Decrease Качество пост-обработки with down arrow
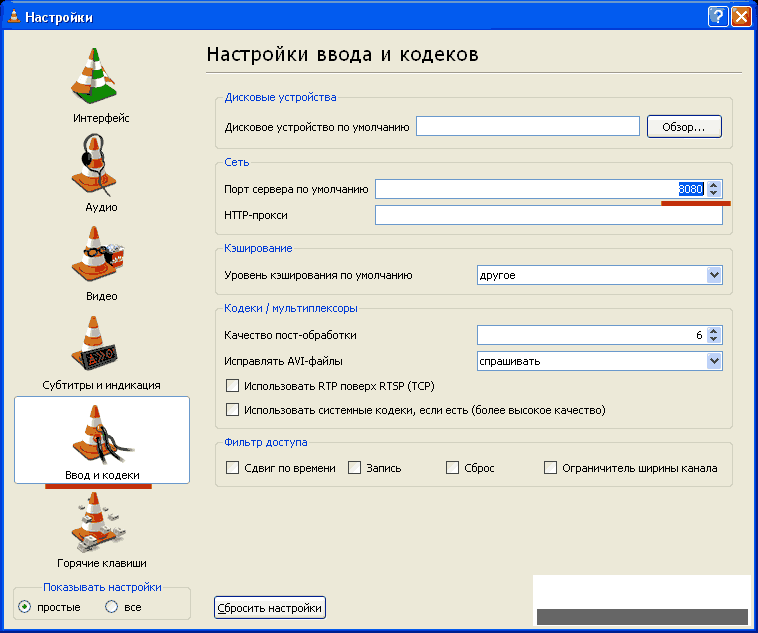Screen dimensions: 758x633 point(714,339)
